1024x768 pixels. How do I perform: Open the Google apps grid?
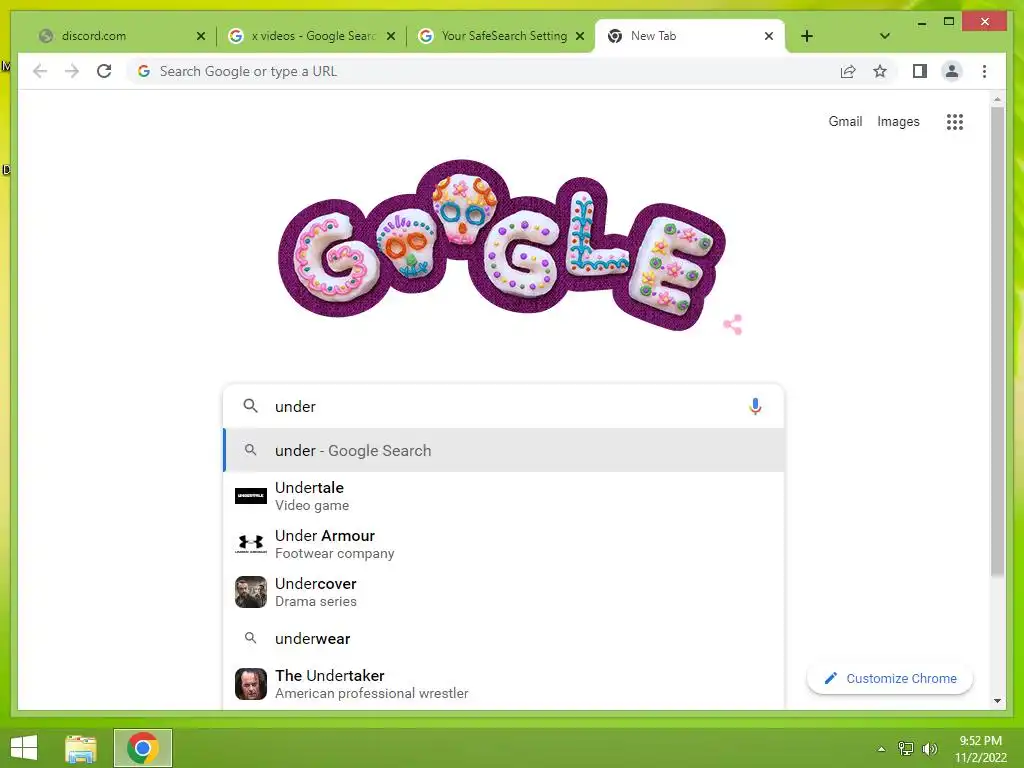pyautogui.click(x=955, y=121)
